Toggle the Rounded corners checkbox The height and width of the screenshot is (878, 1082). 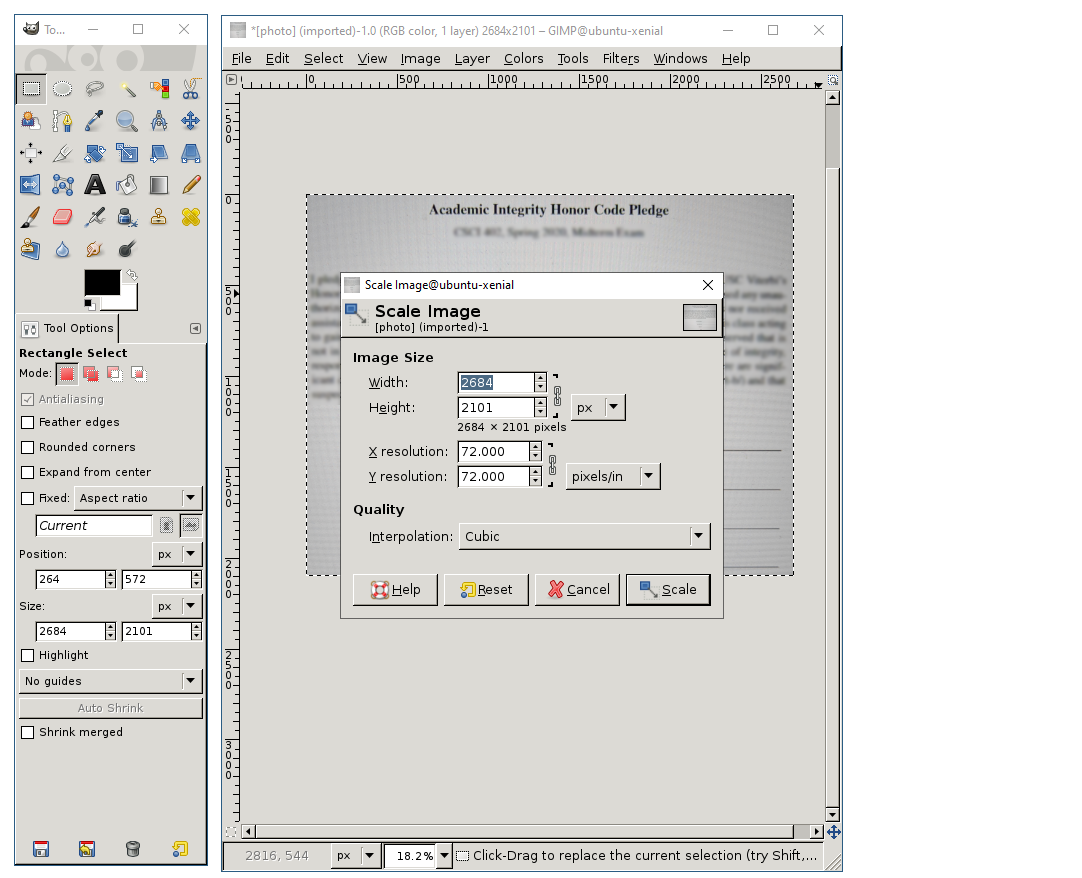pos(28,448)
